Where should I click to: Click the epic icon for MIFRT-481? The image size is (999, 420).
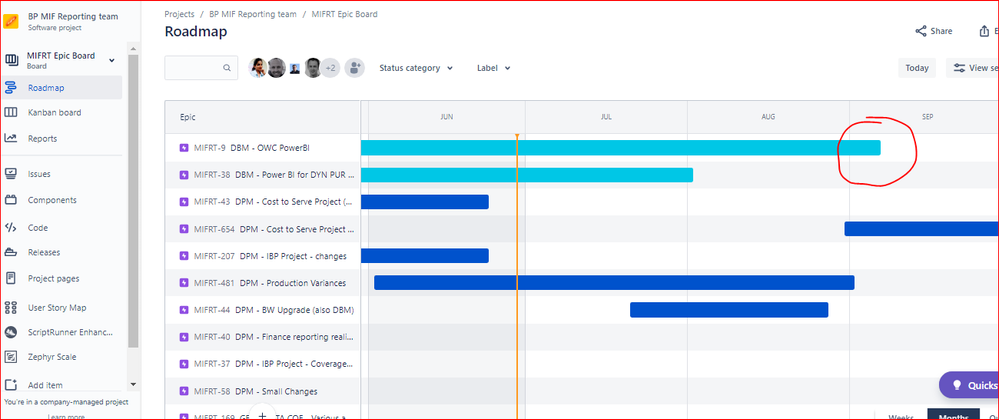pyautogui.click(x=184, y=282)
